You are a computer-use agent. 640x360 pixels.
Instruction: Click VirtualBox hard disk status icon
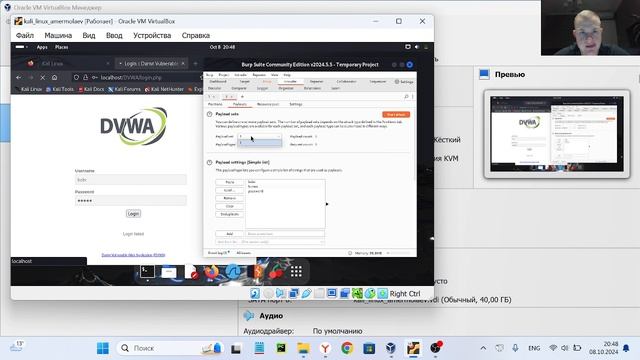(x=255, y=293)
